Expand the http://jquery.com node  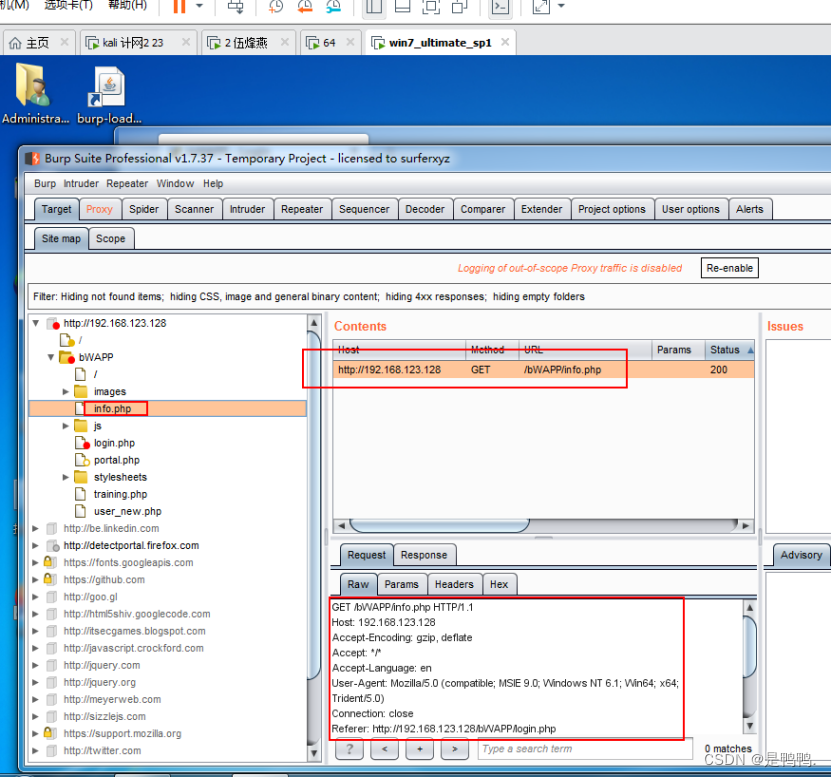pyautogui.click(x=36, y=665)
